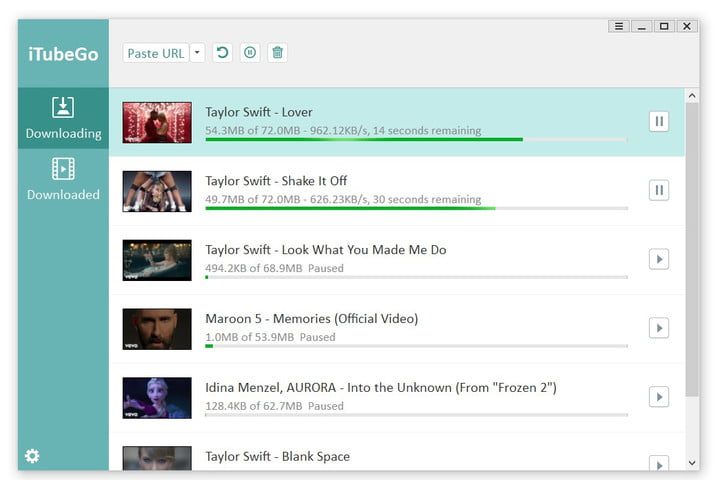Click the Maroon 5 Memories thumbnail
Viewport: 720px width, 480px height.
tap(157, 329)
